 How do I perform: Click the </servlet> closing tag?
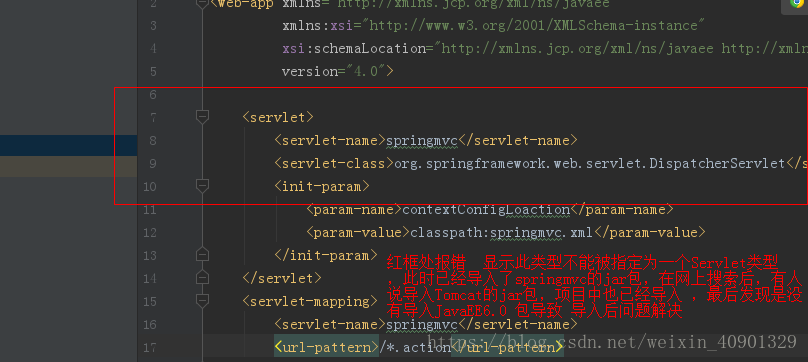coord(282,278)
